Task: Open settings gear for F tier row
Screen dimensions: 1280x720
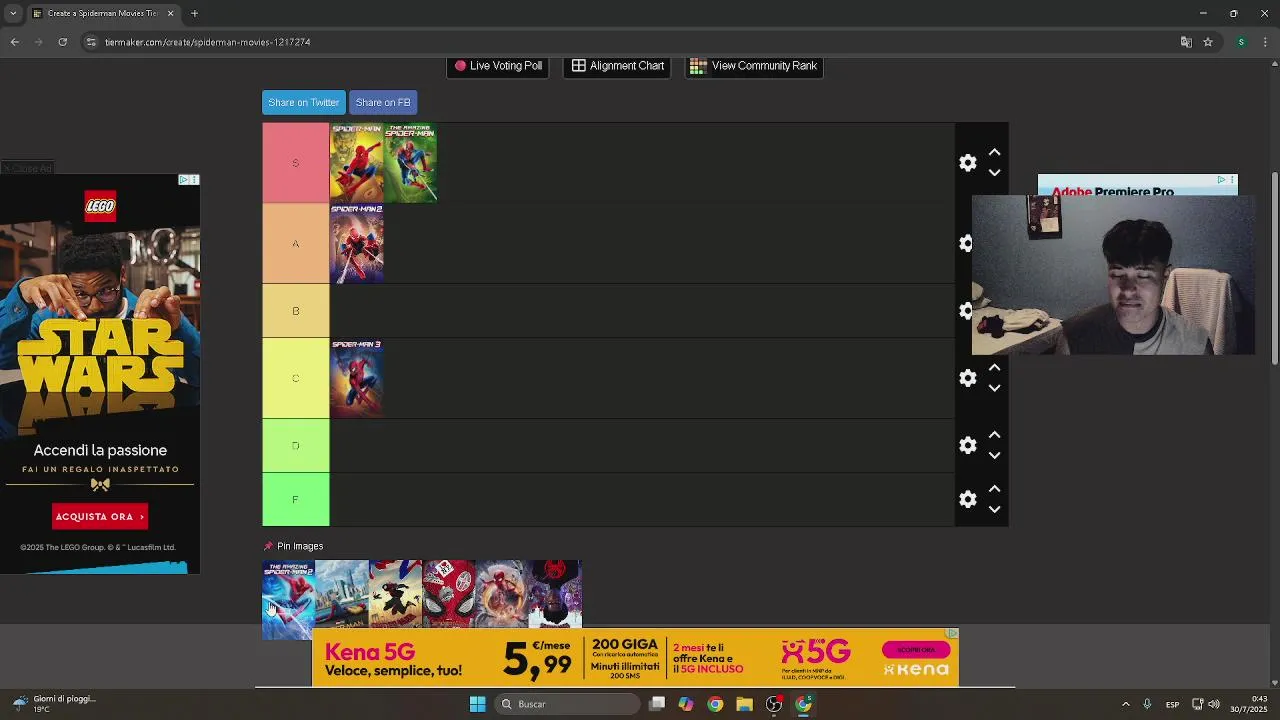Action: tap(967, 499)
